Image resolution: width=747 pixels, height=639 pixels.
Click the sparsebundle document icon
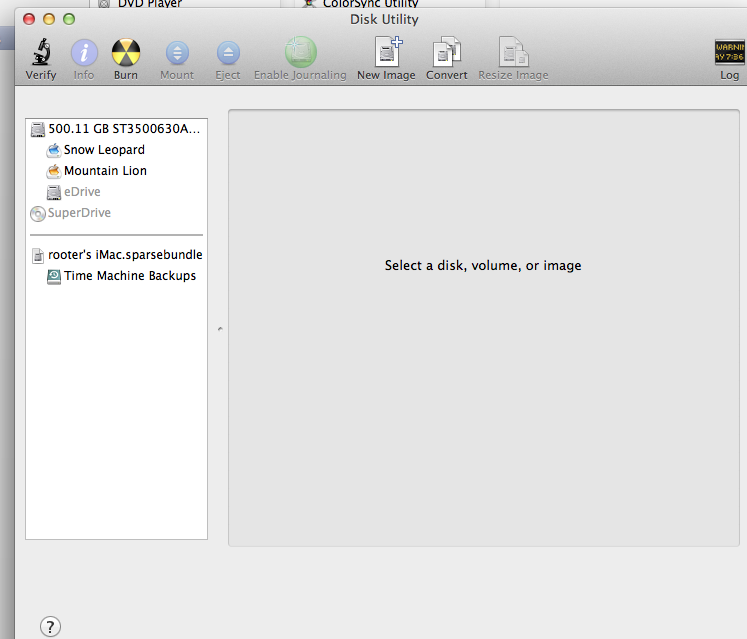38,255
